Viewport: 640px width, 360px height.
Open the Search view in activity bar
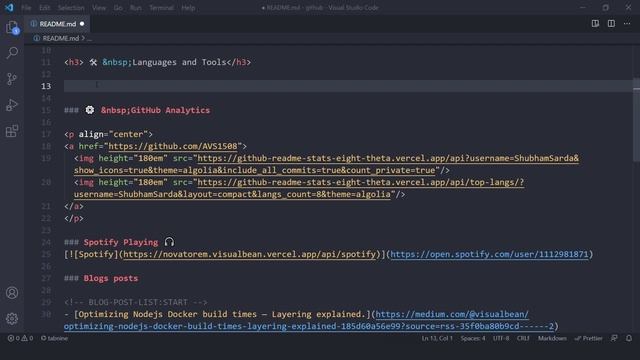pyautogui.click(x=12, y=53)
